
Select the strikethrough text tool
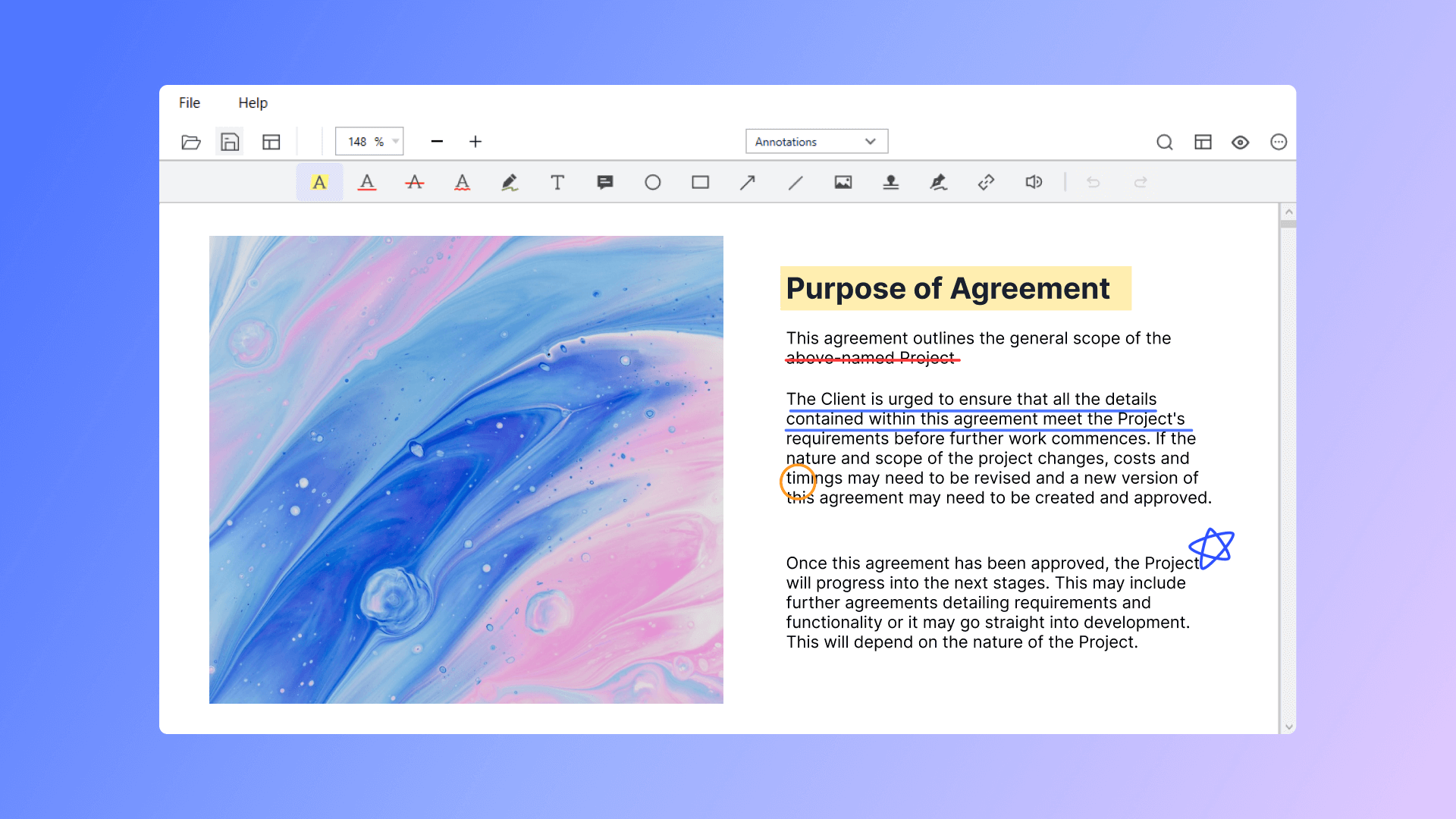click(x=415, y=182)
